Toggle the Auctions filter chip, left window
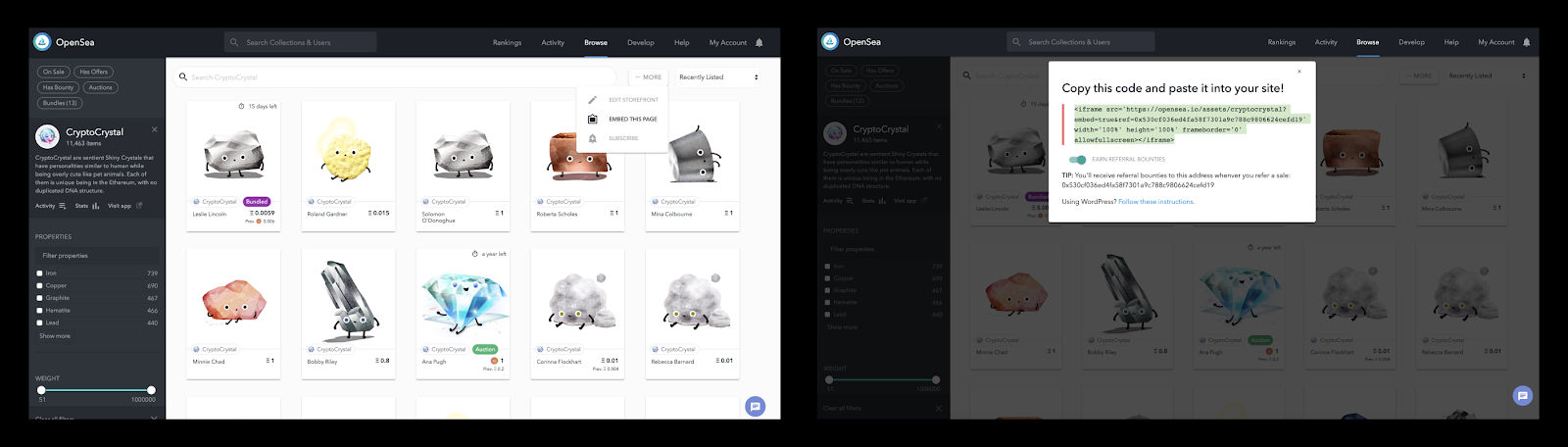The image size is (1568, 447). (101, 87)
